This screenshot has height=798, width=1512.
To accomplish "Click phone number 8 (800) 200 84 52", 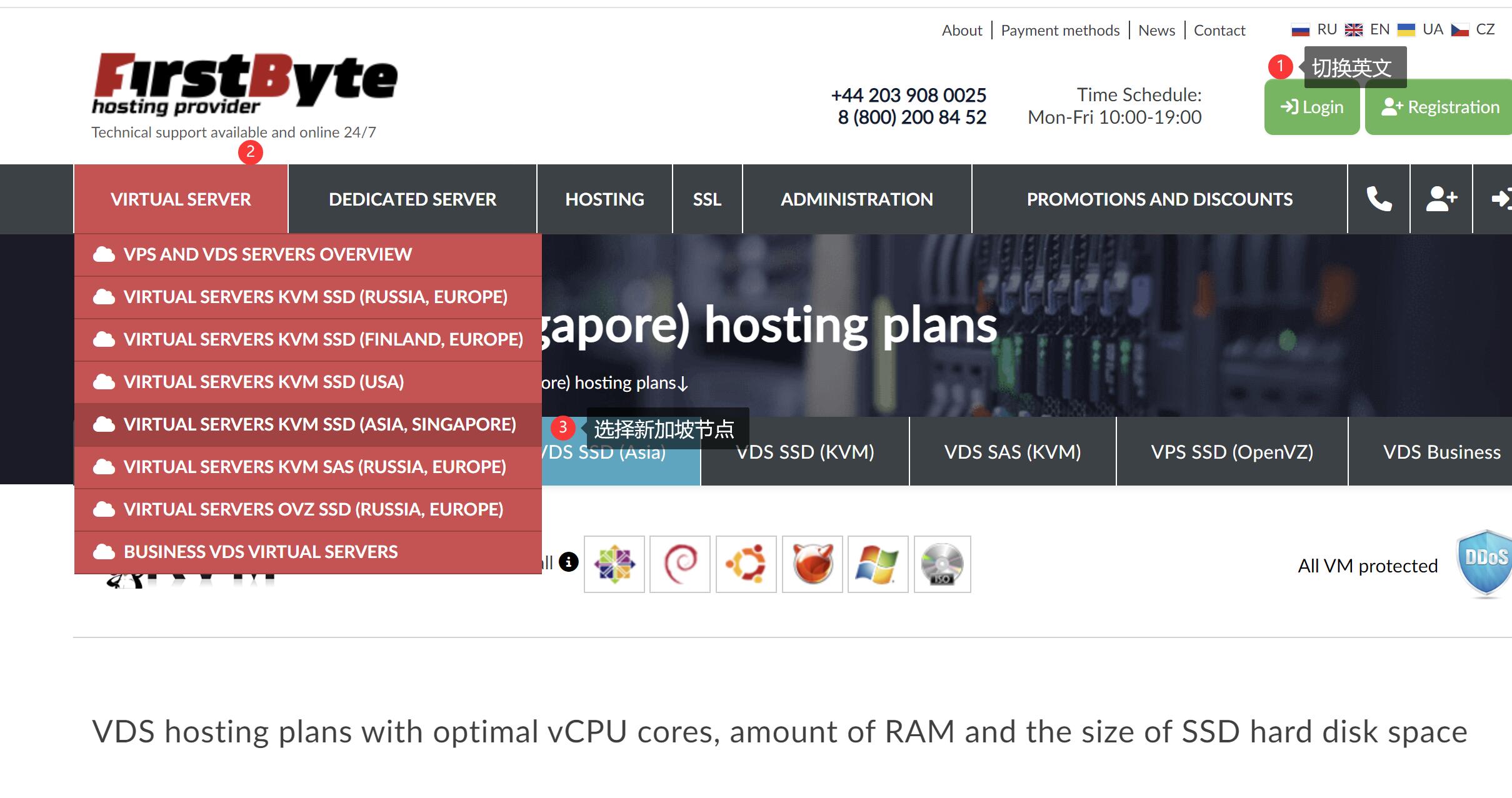I will coord(912,117).
